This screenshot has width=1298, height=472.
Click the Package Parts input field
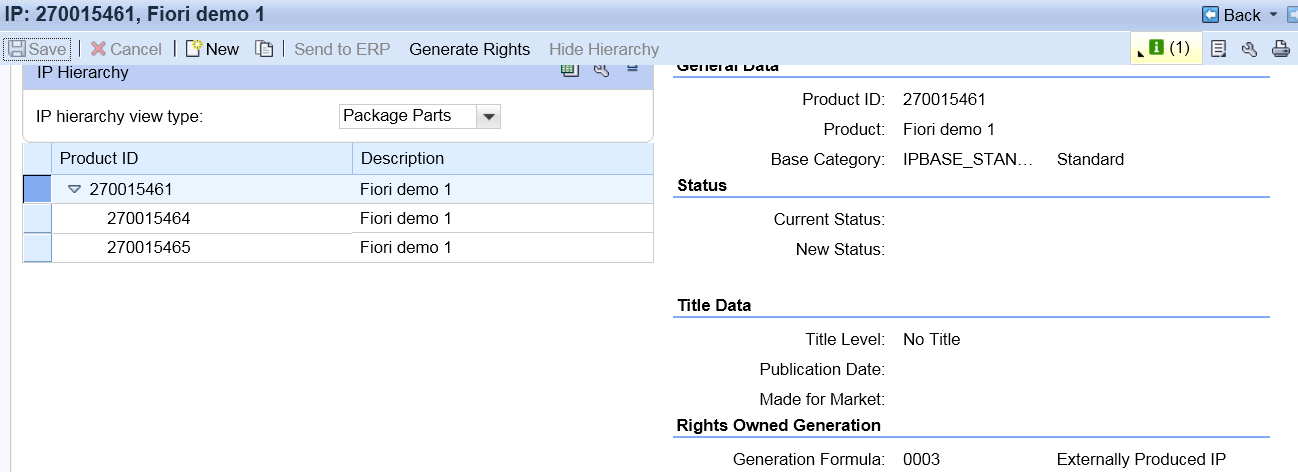[408, 116]
